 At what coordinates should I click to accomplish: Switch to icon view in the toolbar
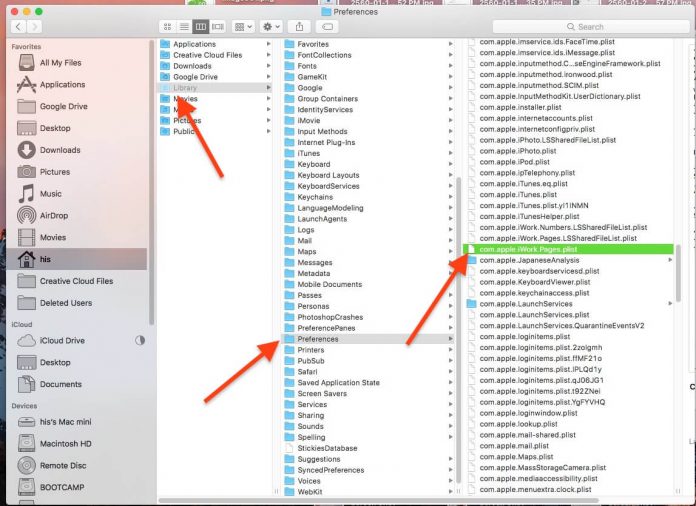tap(167, 27)
